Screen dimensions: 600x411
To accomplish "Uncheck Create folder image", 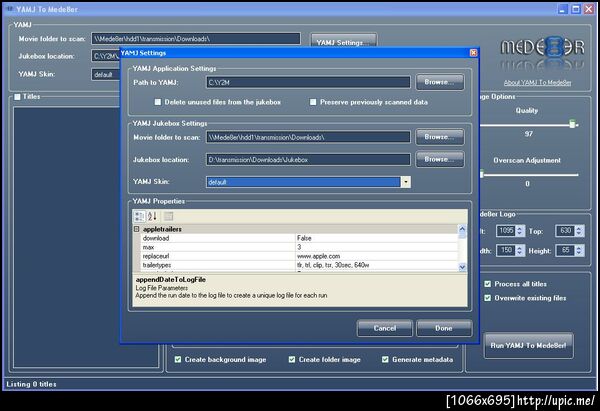I will pos(292,359).
